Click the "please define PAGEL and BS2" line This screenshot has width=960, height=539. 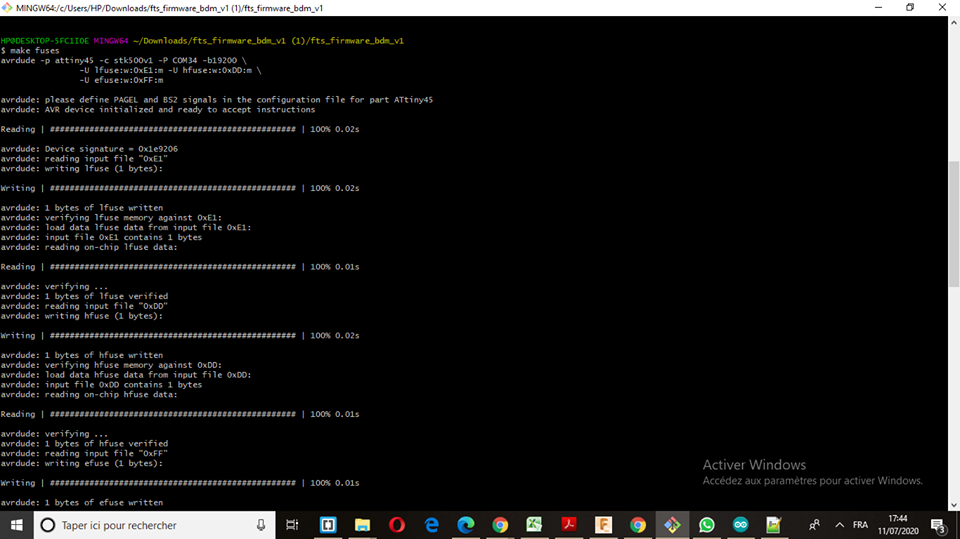tap(217, 100)
